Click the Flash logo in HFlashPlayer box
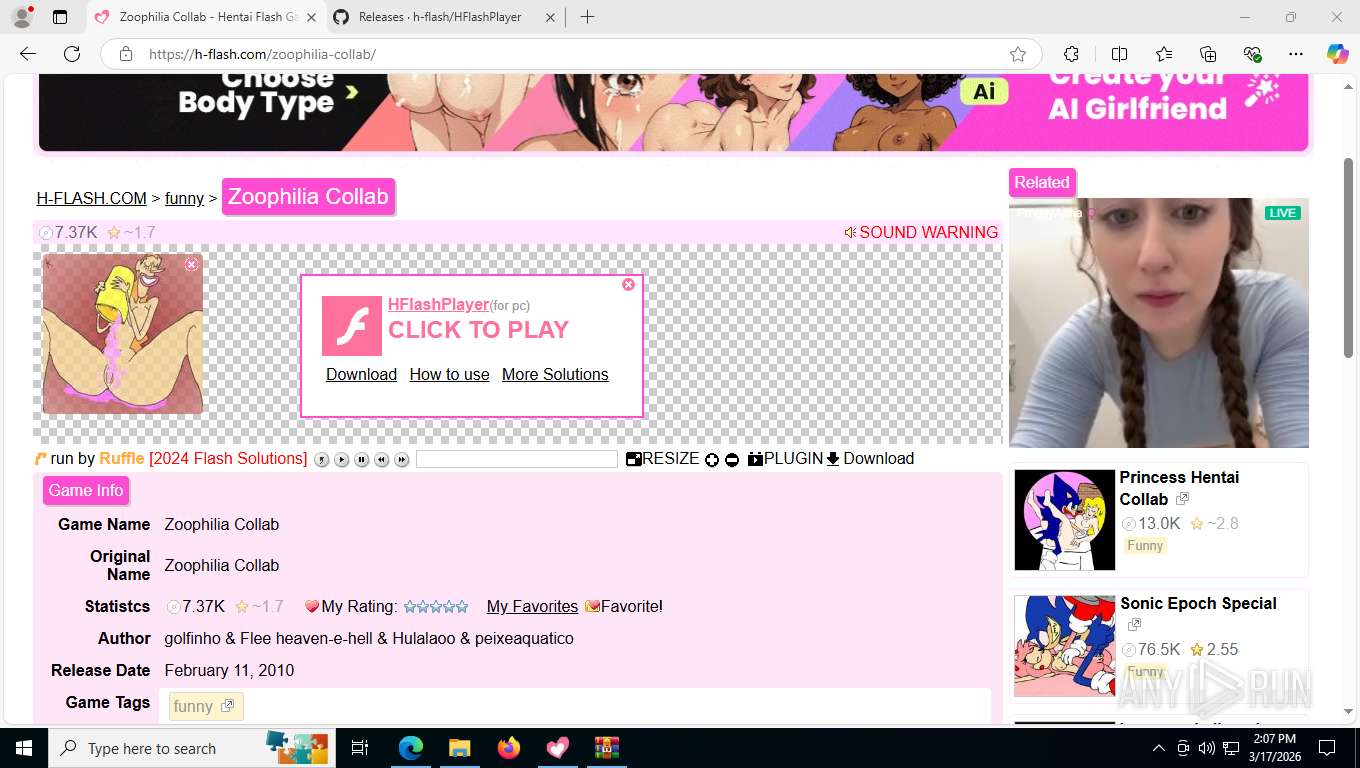1360x768 pixels. coord(352,326)
